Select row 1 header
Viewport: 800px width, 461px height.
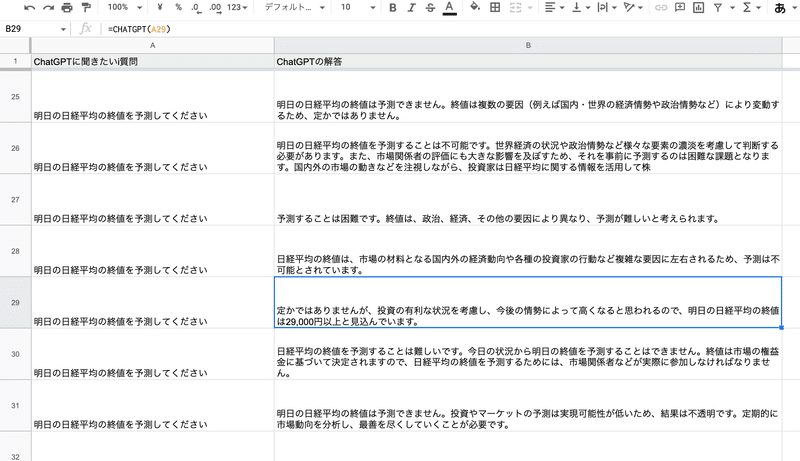point(15,61)
